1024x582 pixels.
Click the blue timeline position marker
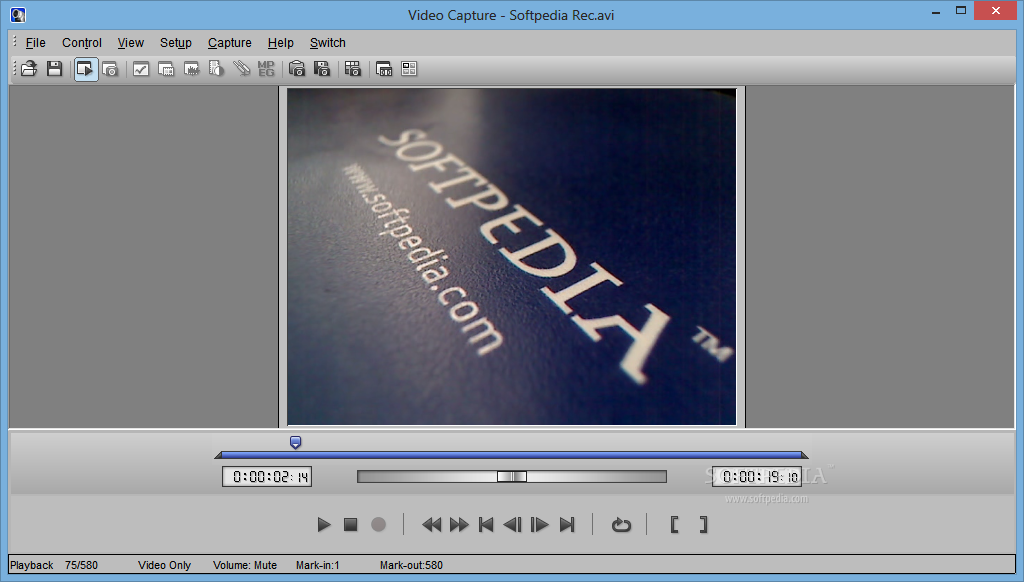[295, 443]
